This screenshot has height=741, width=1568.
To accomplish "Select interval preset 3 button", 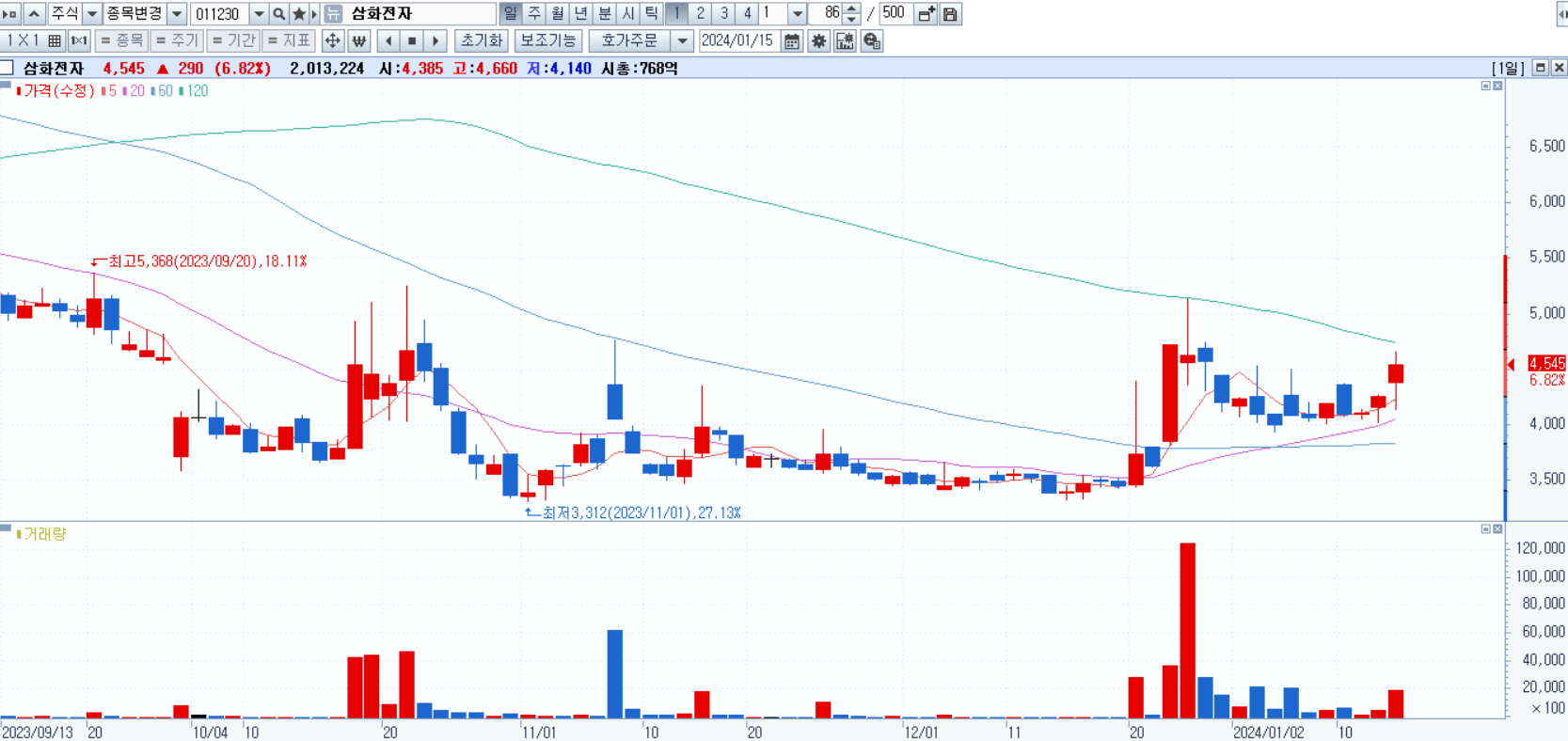I will (723, 14).
